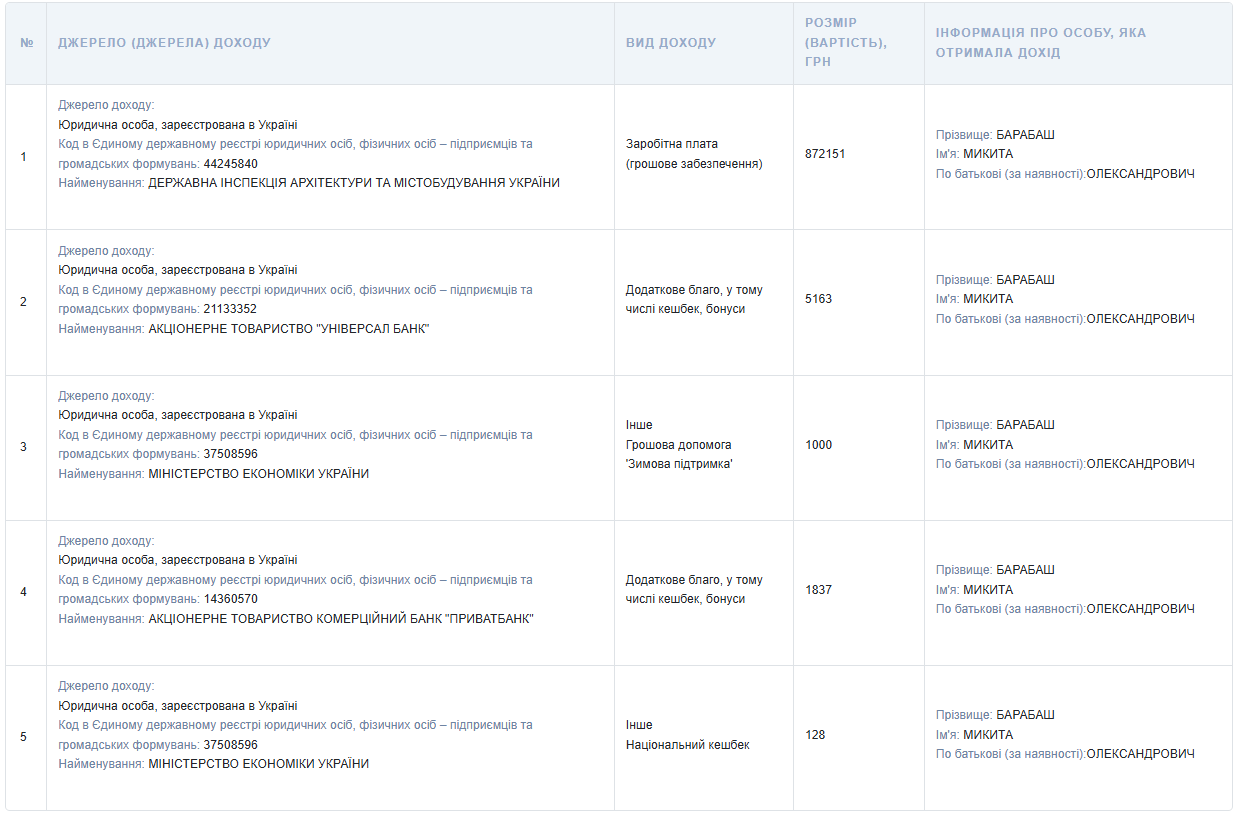This screenshot has height=815, width=1239.
Task: Click the 1000 amount cell
Action: point(818,445)
